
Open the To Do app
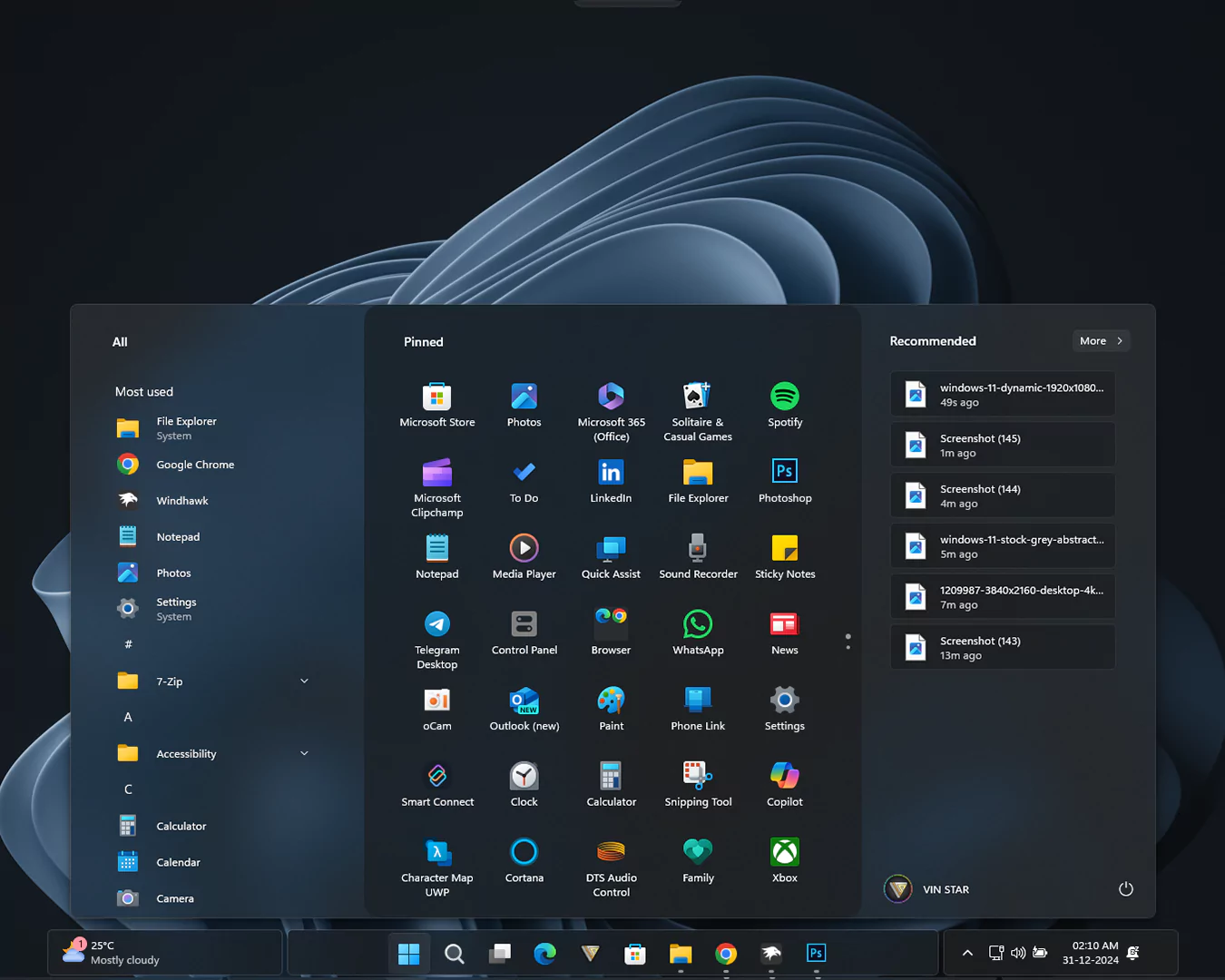(x=524, y=481)
